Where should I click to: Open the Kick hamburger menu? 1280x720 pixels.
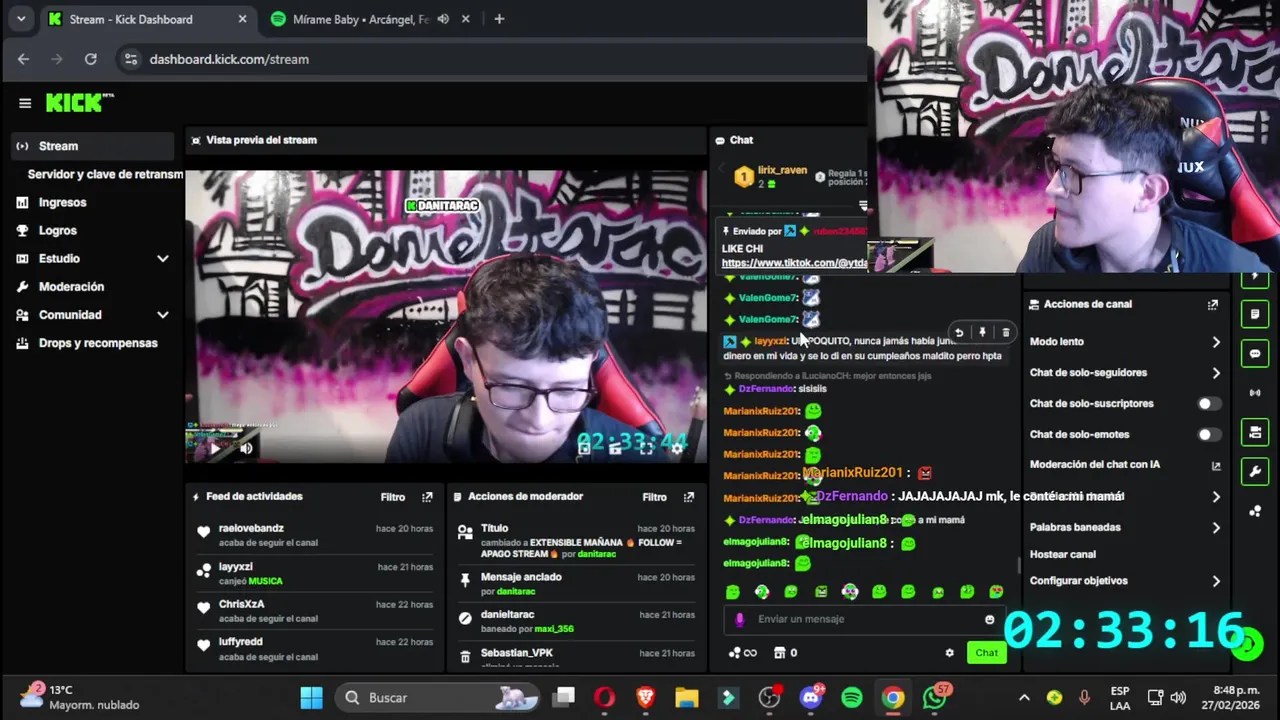(x=25, y=103)
